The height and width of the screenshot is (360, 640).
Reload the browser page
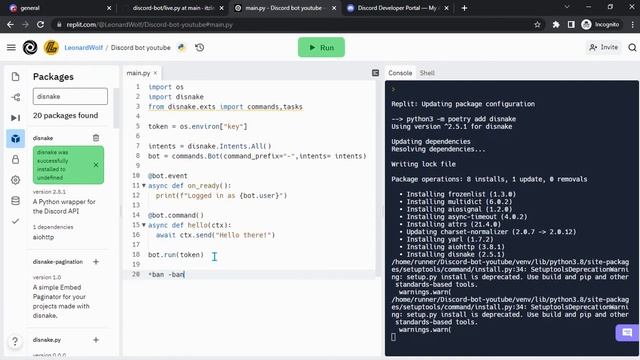[x=40, y=24]
